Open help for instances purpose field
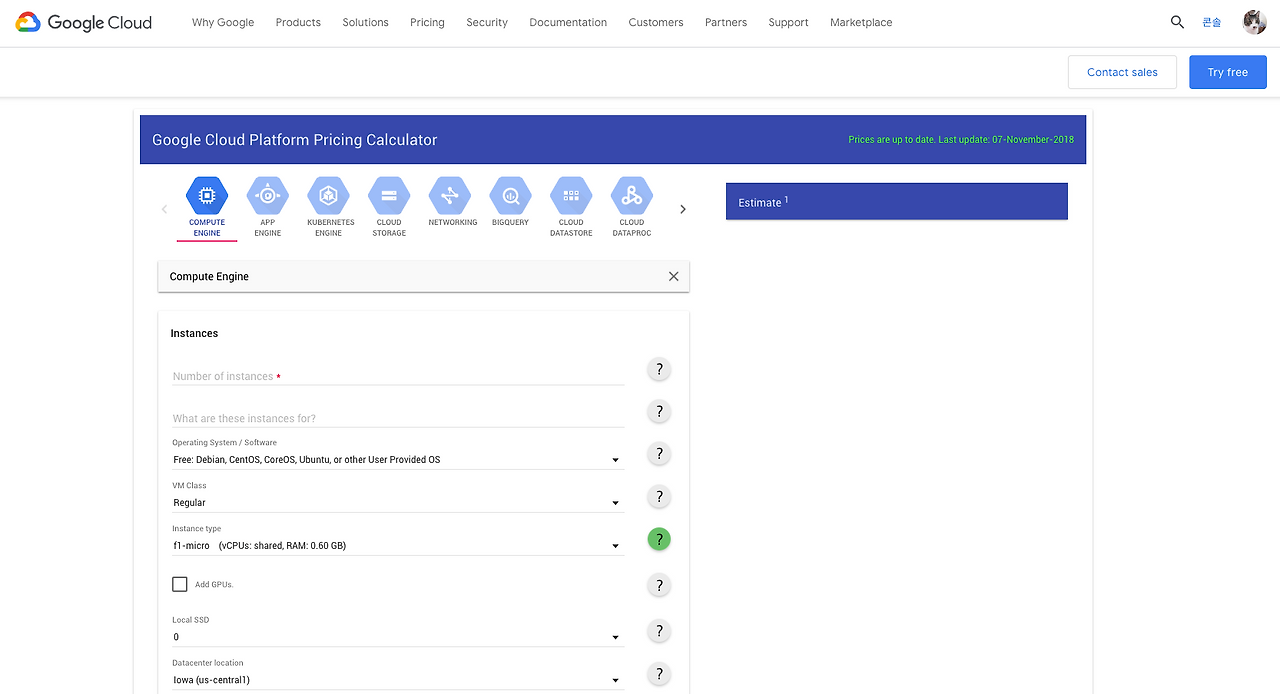The height and width of the screenshot is (694, 1280). pos(659,411)
